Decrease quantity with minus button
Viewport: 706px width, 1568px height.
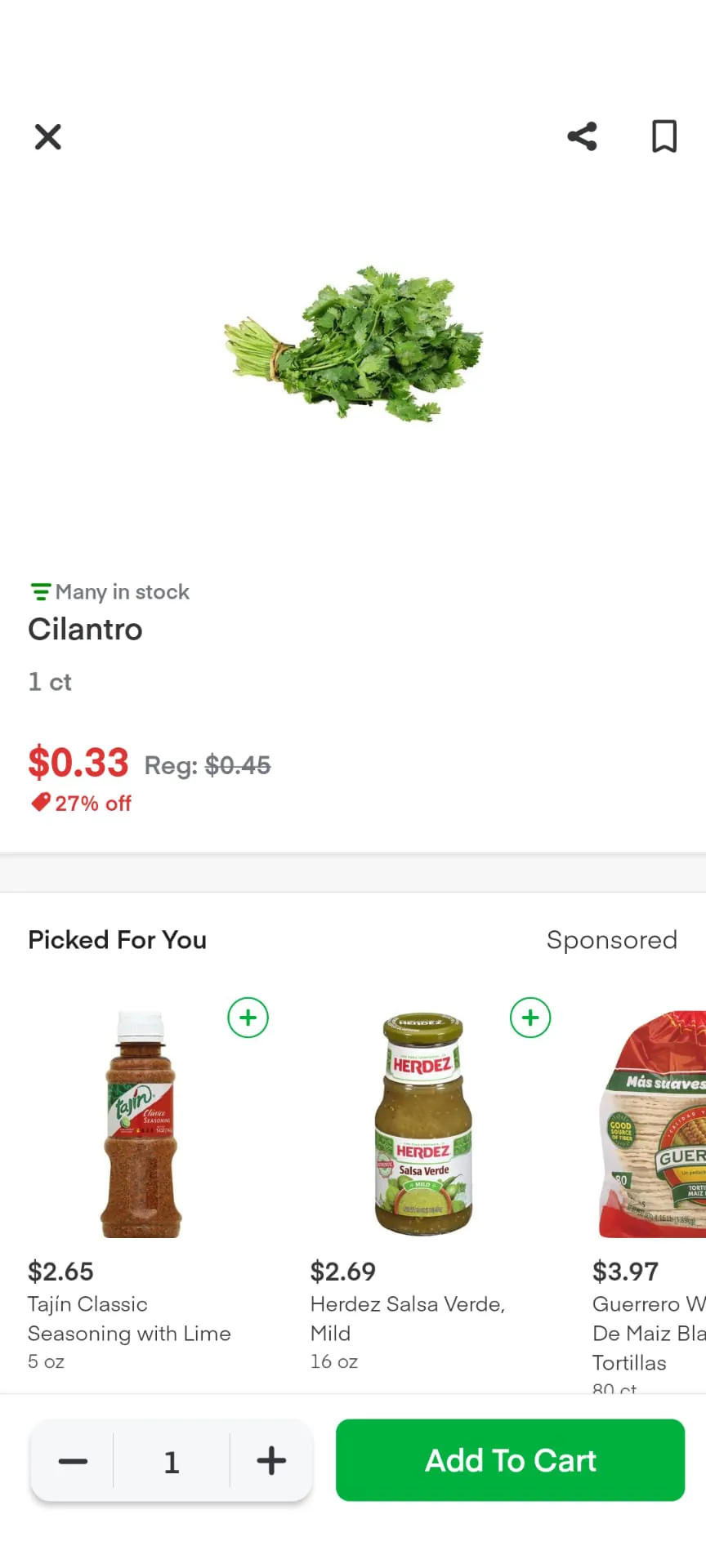click(73, 1461)
